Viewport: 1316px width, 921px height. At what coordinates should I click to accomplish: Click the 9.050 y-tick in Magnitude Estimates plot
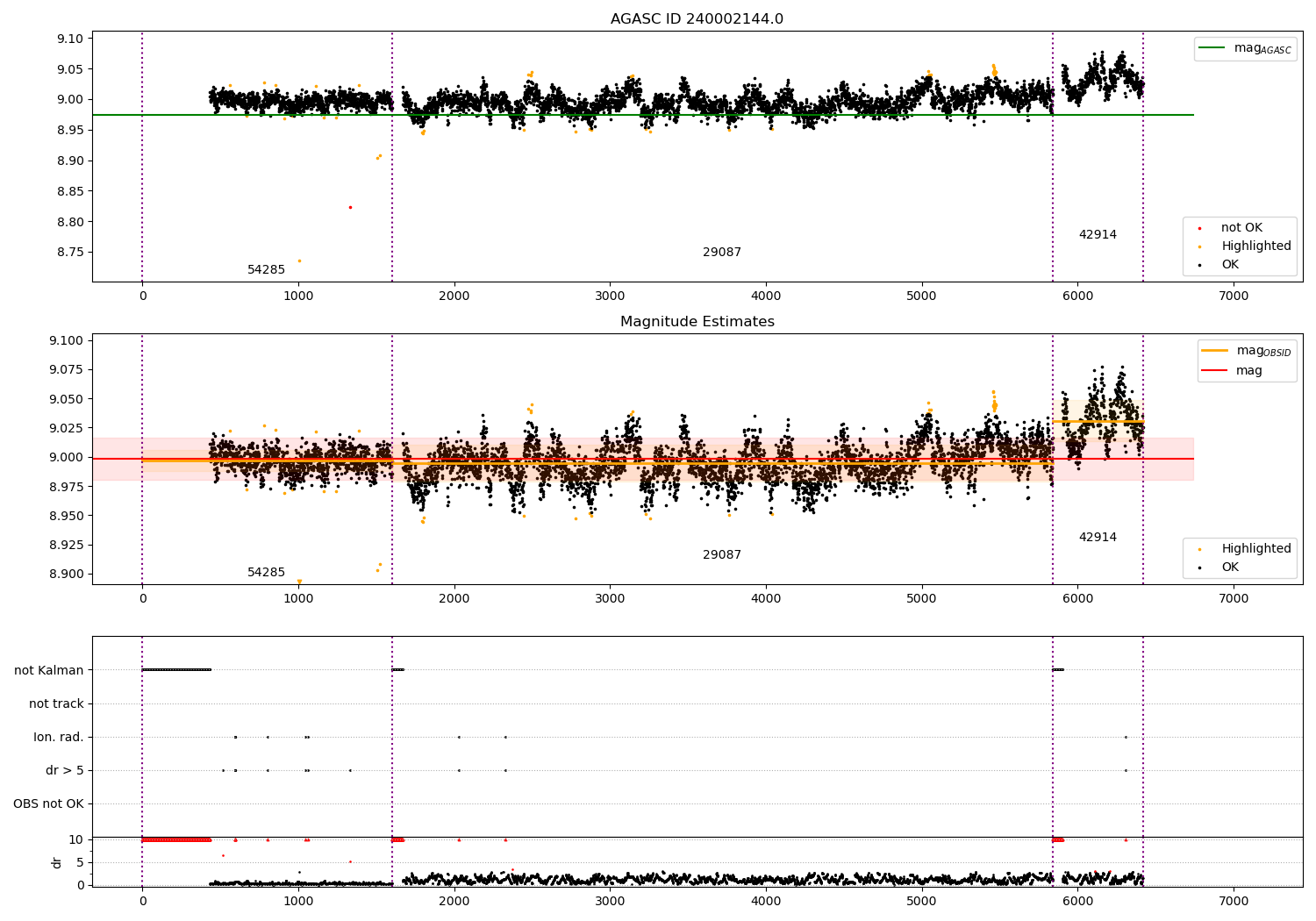pyautogui.click(x=67, y=399)
